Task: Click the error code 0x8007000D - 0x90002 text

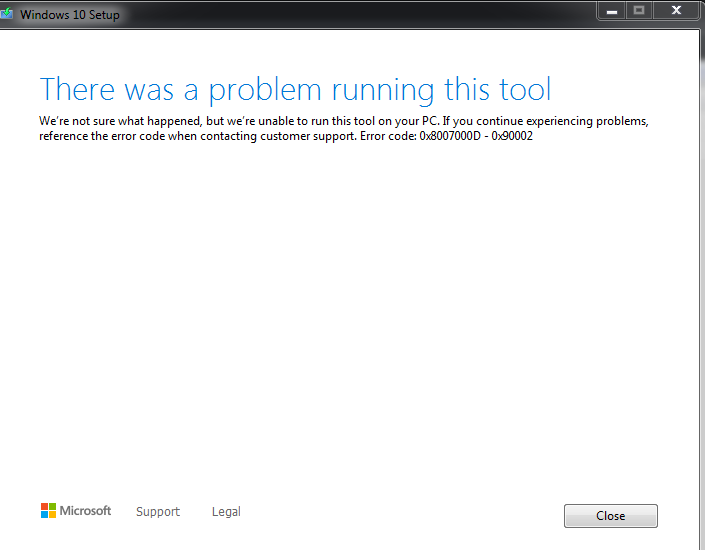Action: point(476,136)
